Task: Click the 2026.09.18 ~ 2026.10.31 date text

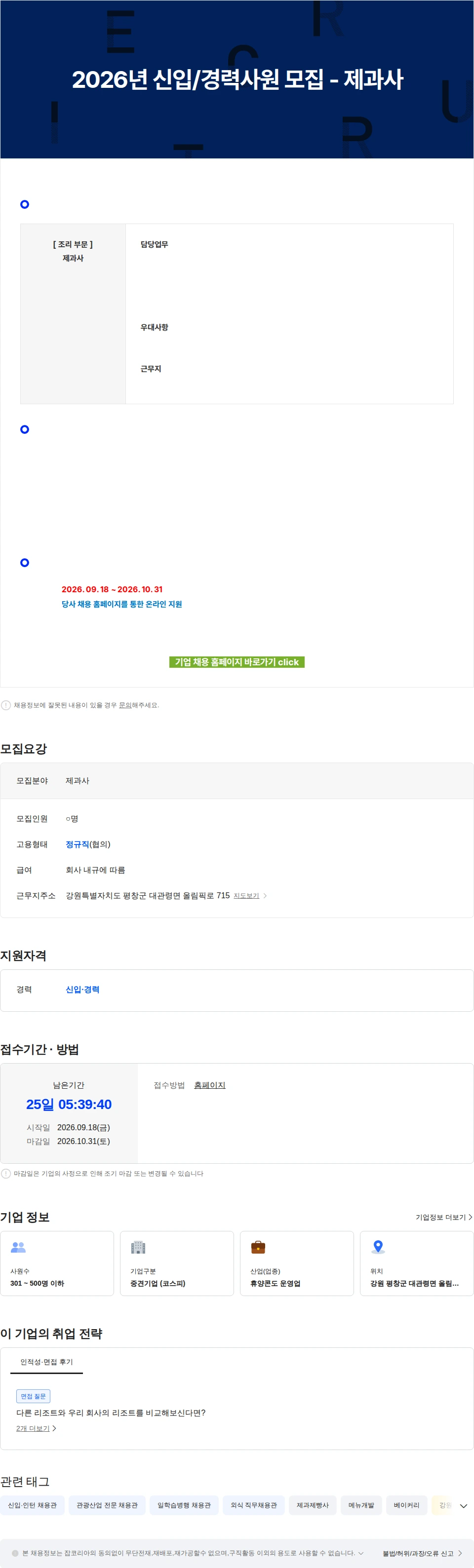Action: 112,589
